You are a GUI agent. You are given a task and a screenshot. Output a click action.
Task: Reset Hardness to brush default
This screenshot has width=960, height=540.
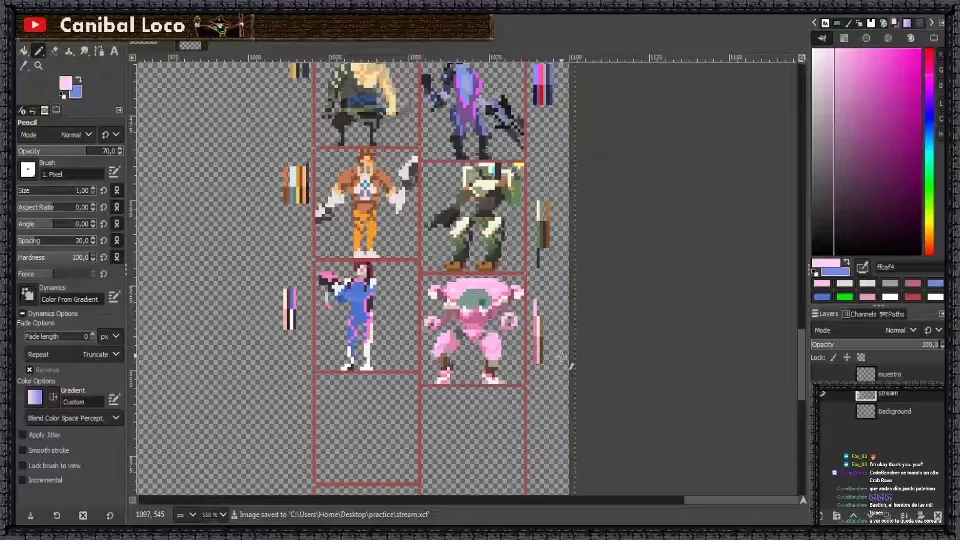pyautogui.click(x=104, y=257)
